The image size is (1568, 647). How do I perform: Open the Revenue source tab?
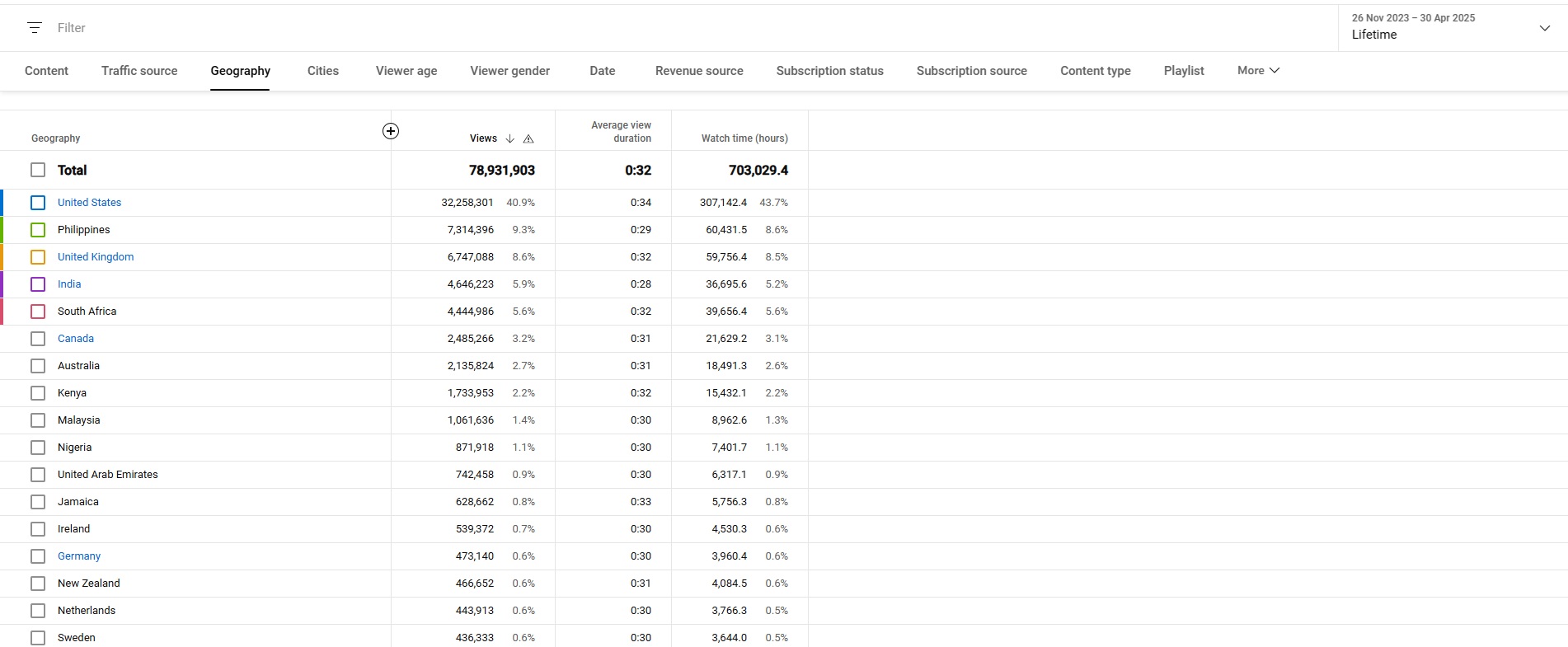699,71
